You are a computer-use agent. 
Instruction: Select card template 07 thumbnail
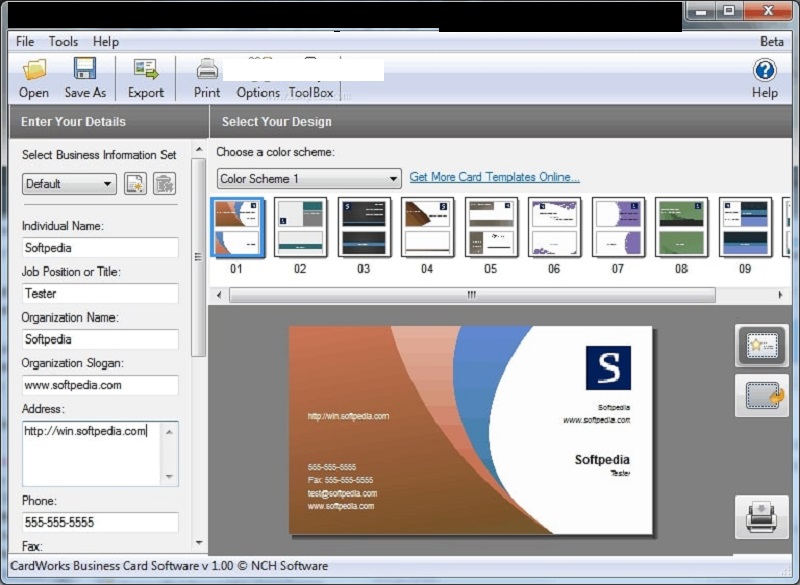[x=618, y=227]
